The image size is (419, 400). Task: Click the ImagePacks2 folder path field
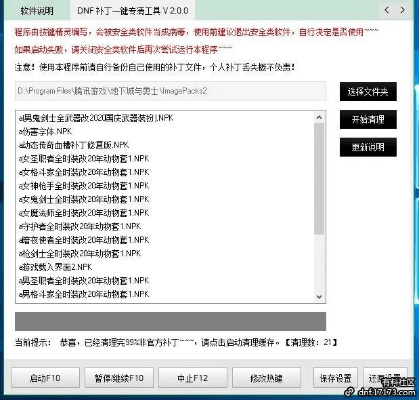(x=170, y=91)
